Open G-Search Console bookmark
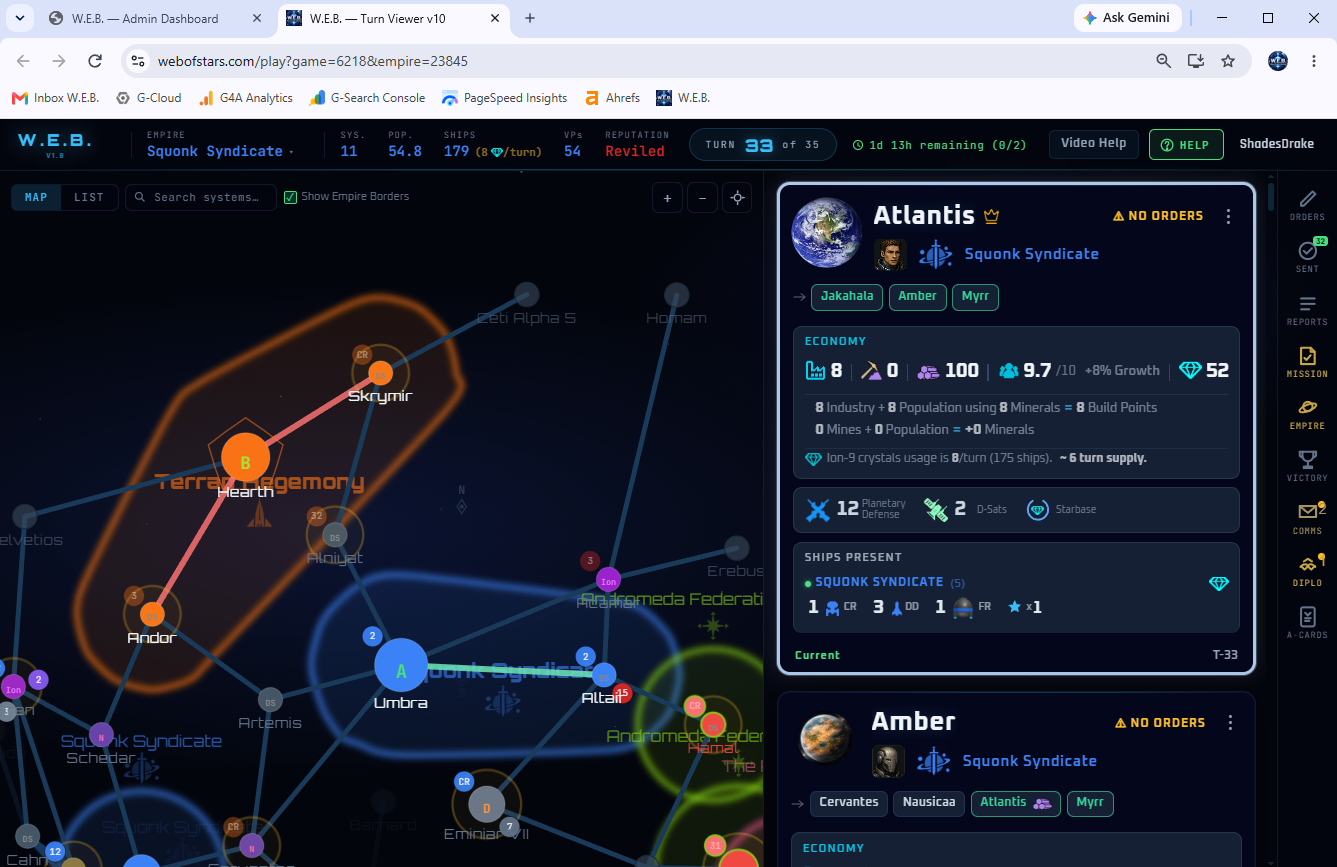Image resolution: width=1337 pixels, height=867 pixels. click(368, 98)
